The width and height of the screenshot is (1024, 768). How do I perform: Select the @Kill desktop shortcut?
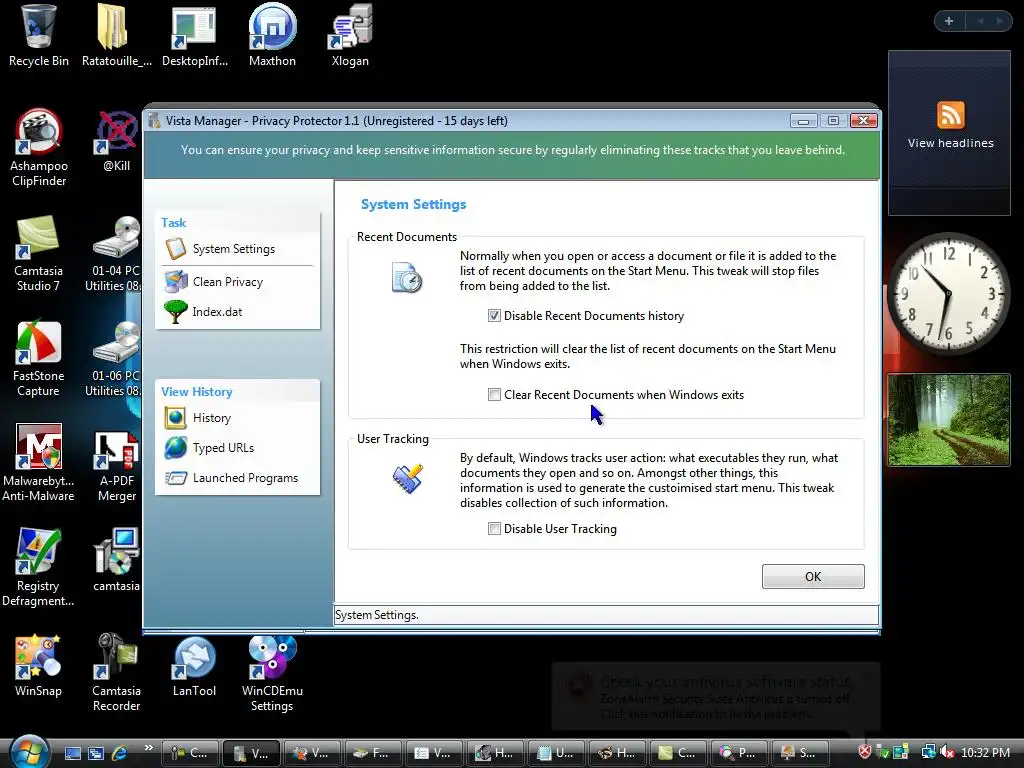[x=116, y=141]
